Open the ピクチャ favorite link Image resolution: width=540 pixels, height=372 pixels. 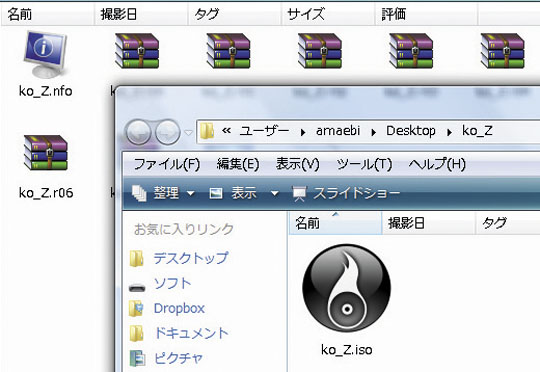(178, 359)
